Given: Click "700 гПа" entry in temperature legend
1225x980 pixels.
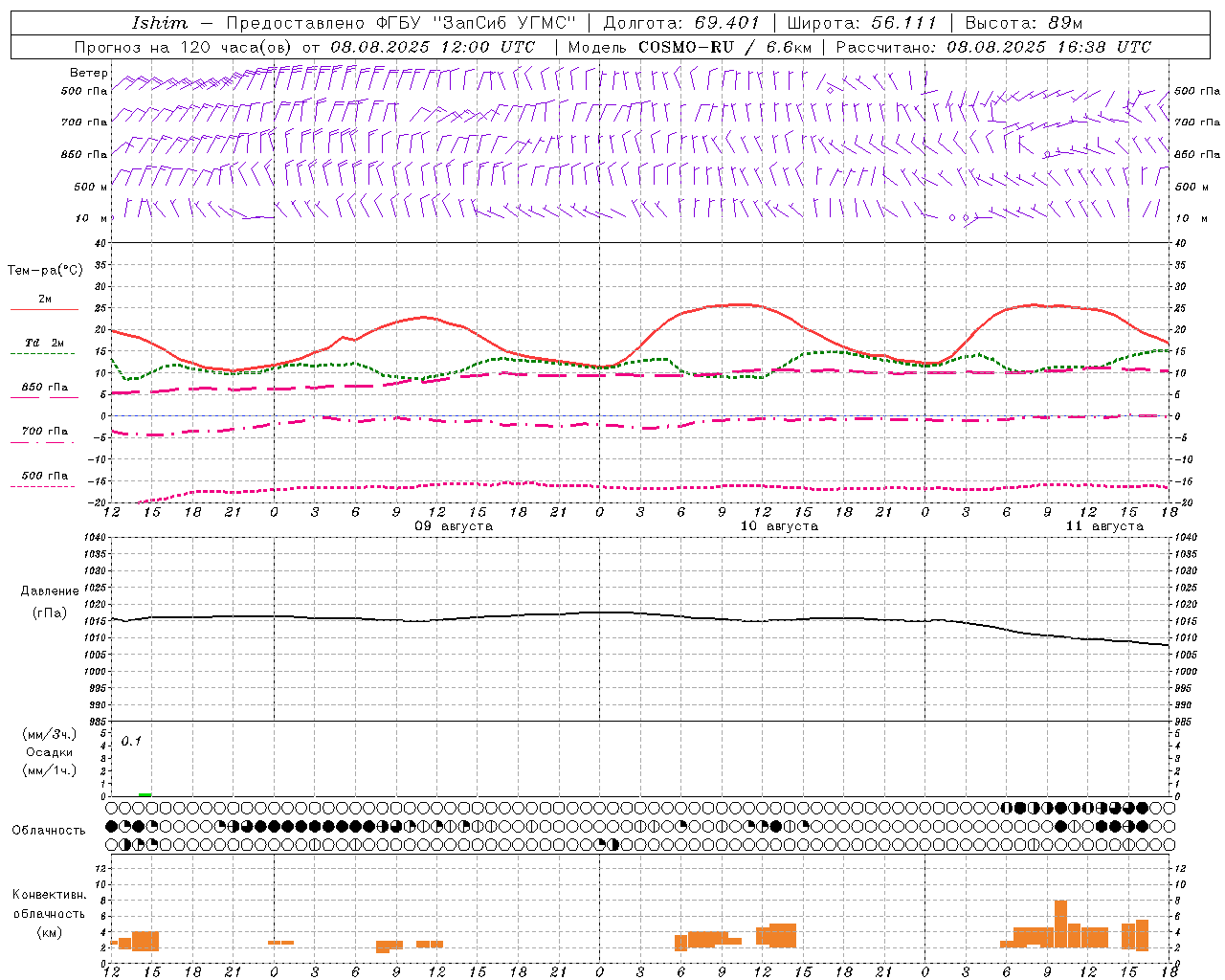Looking at the screenshot, I should coord(45,432).
